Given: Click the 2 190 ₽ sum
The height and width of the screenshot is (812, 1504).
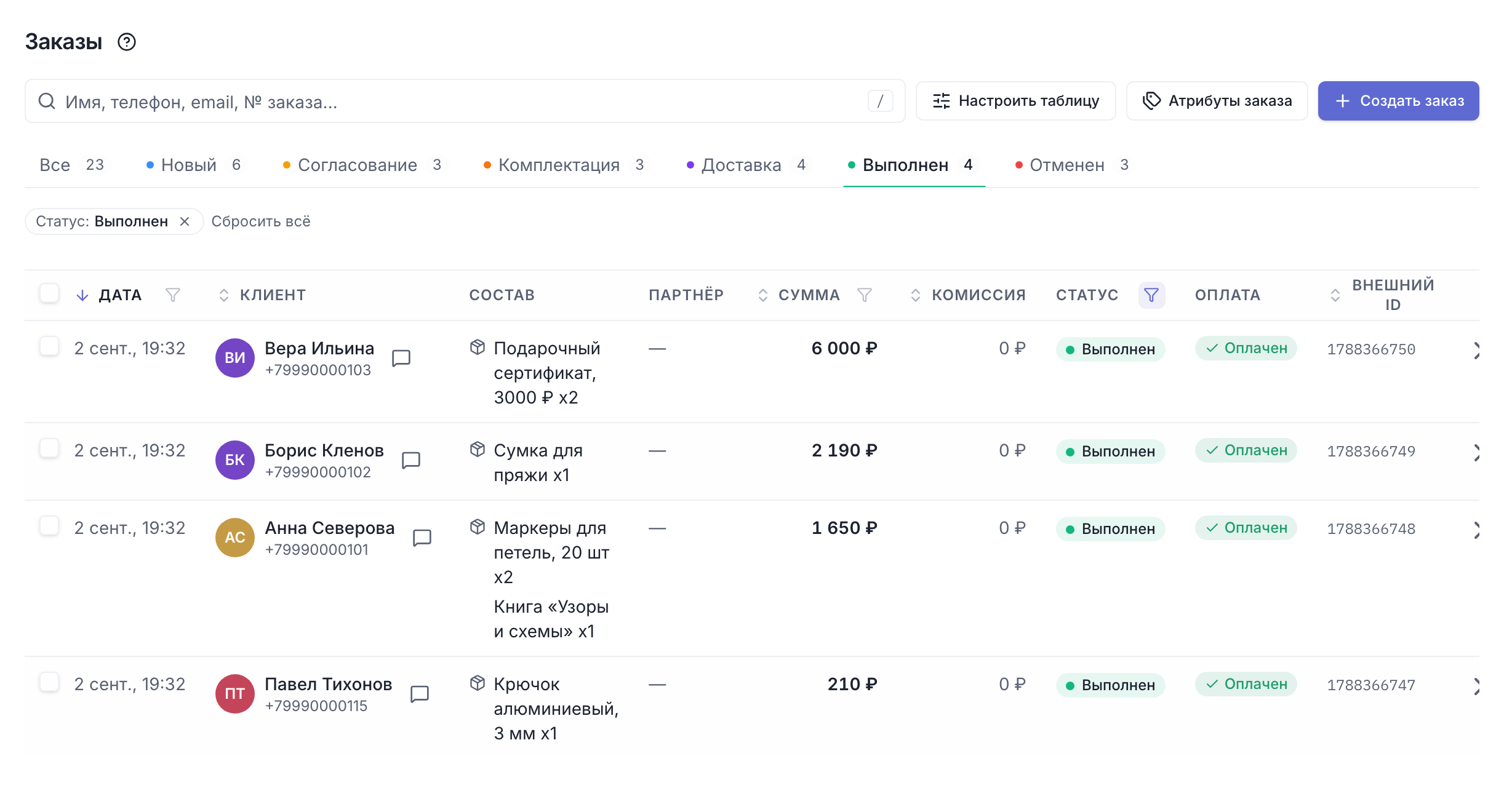Looking at the screenshot, I should (x=844, y=450).
